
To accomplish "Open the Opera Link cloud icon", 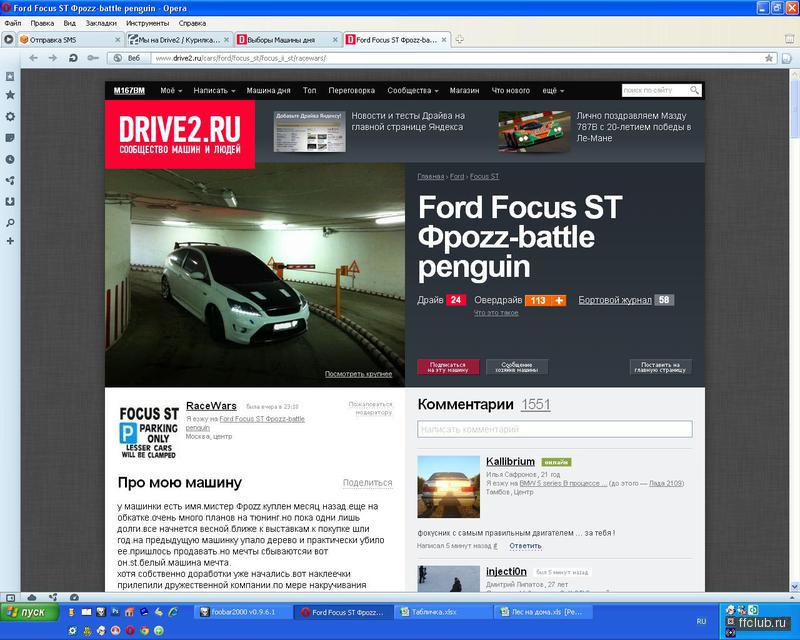I will (x=32, y=597).
